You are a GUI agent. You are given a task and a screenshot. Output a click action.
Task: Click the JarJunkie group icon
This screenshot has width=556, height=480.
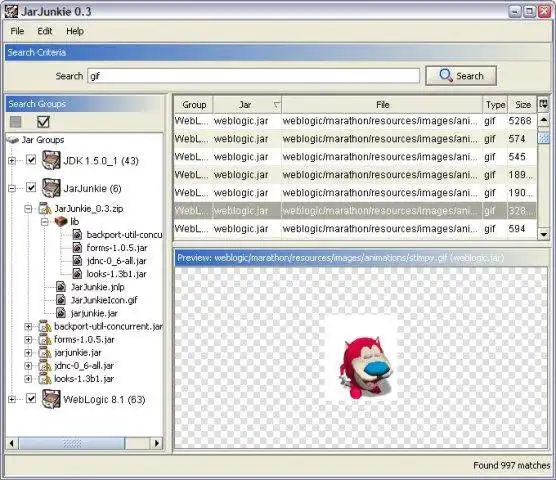click(51, 188)
